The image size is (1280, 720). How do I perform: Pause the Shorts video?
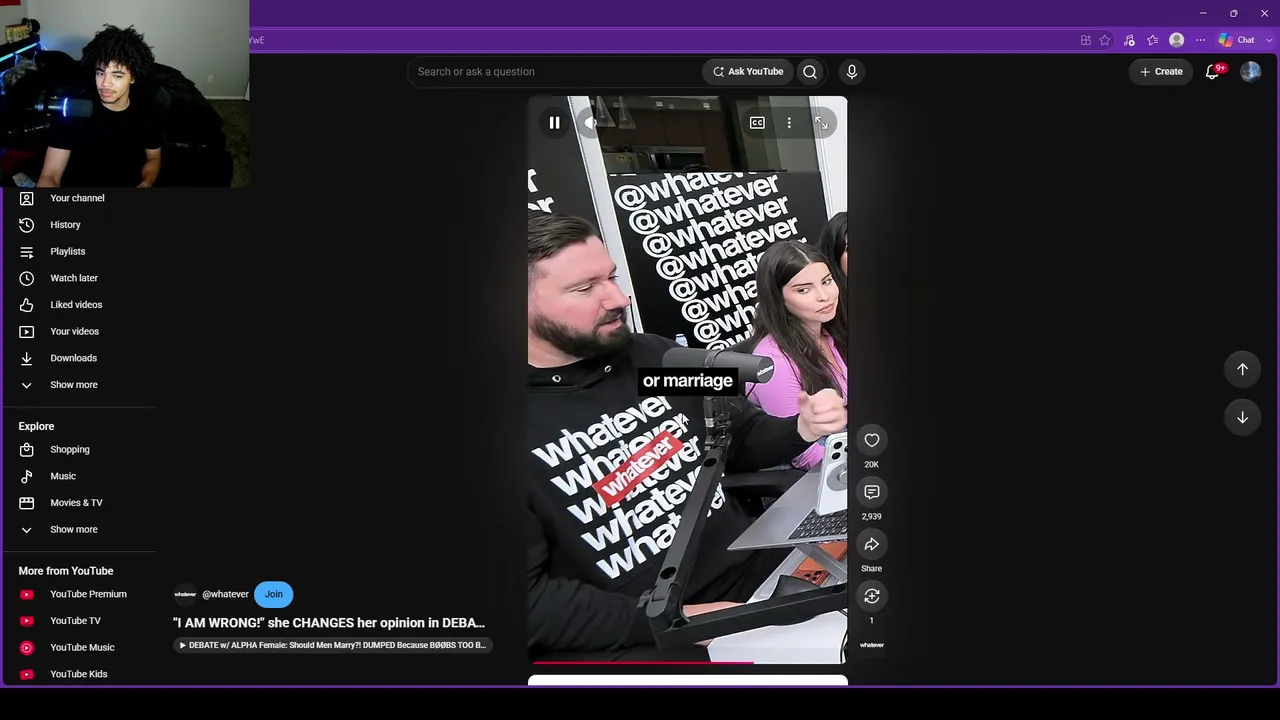click(554, 123)
